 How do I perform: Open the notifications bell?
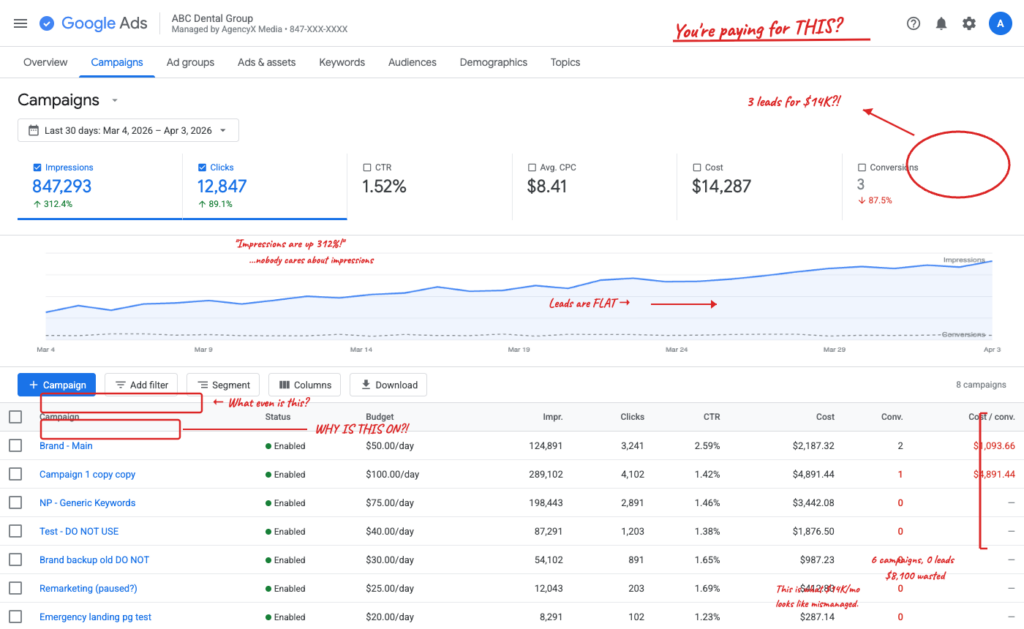941,23
